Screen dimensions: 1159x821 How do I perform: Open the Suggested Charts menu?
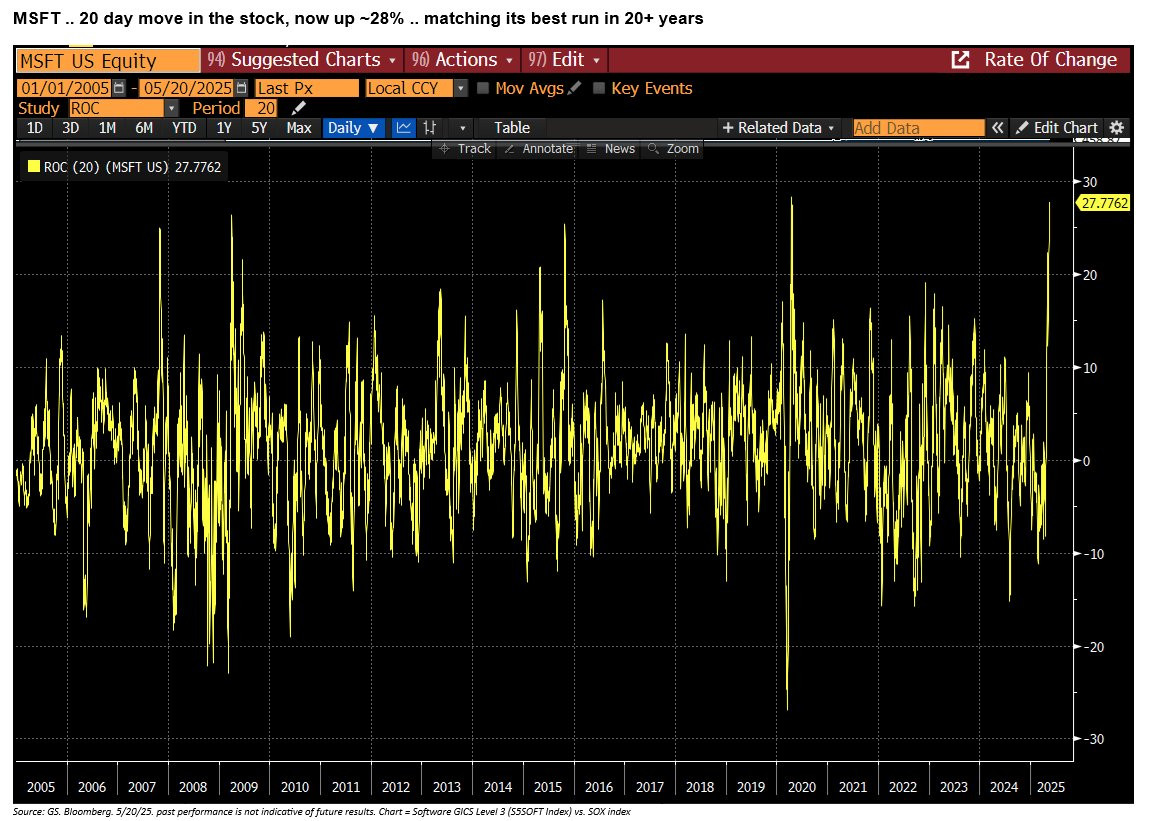pos(302,60)
